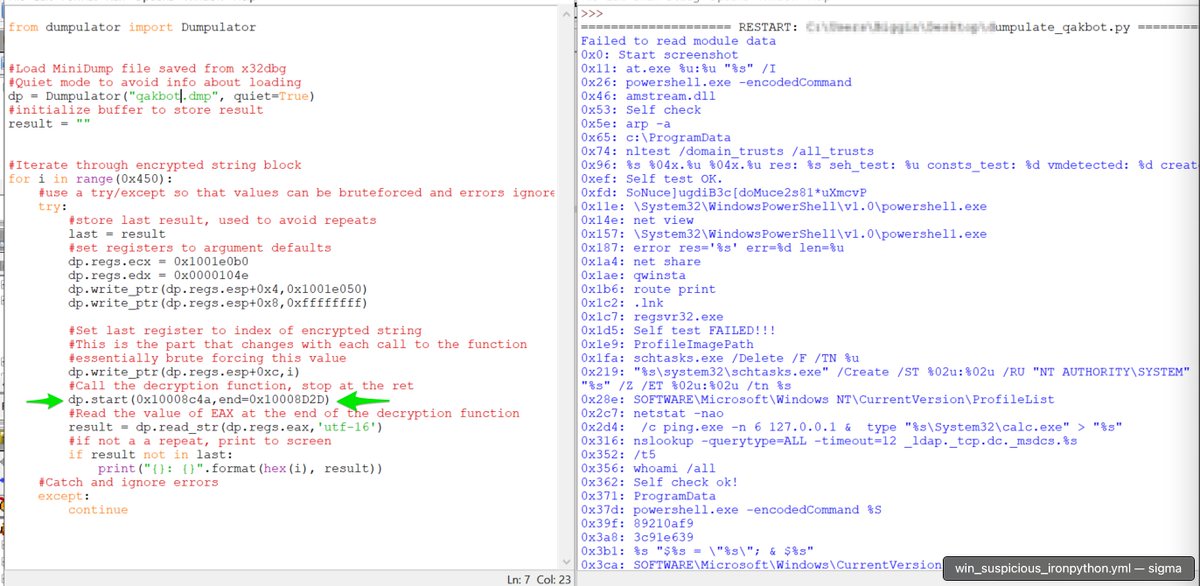The image size is (1200, 586).
Task: Click the RESTART banner line in the shell
Action: [x=889, y=27]
